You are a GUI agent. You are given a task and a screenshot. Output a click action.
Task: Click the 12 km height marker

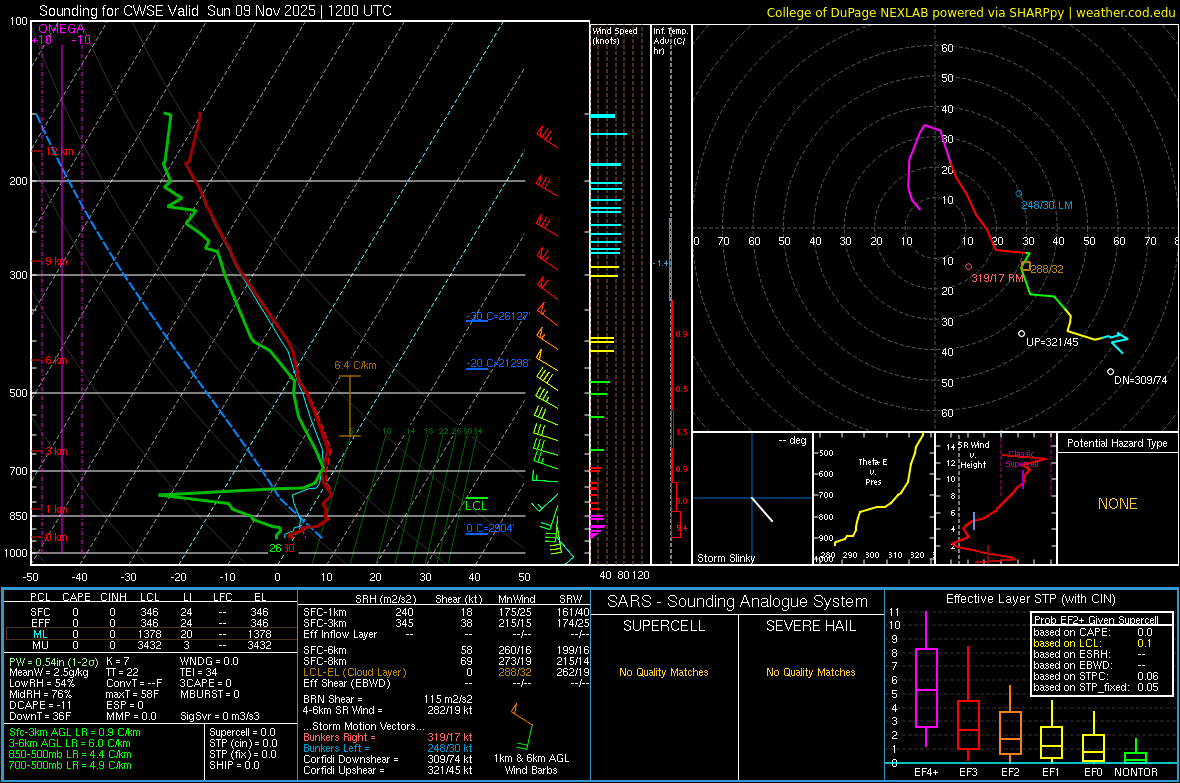coord(59,151)
